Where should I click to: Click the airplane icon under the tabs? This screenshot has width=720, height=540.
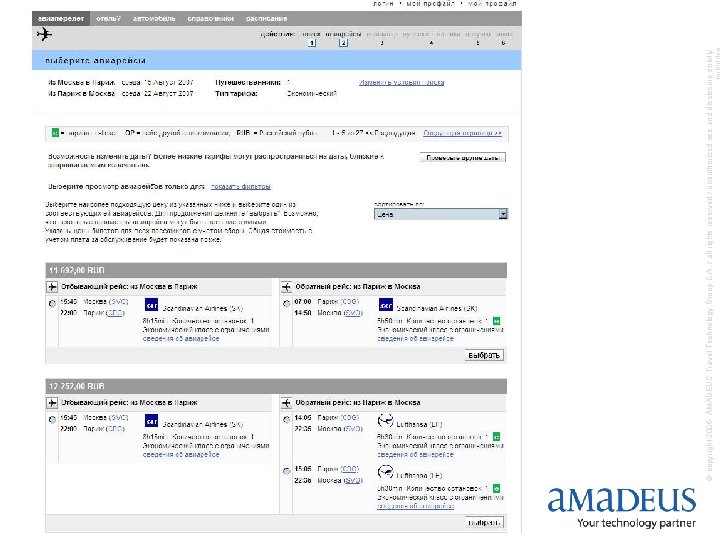(x=44, y=34)
